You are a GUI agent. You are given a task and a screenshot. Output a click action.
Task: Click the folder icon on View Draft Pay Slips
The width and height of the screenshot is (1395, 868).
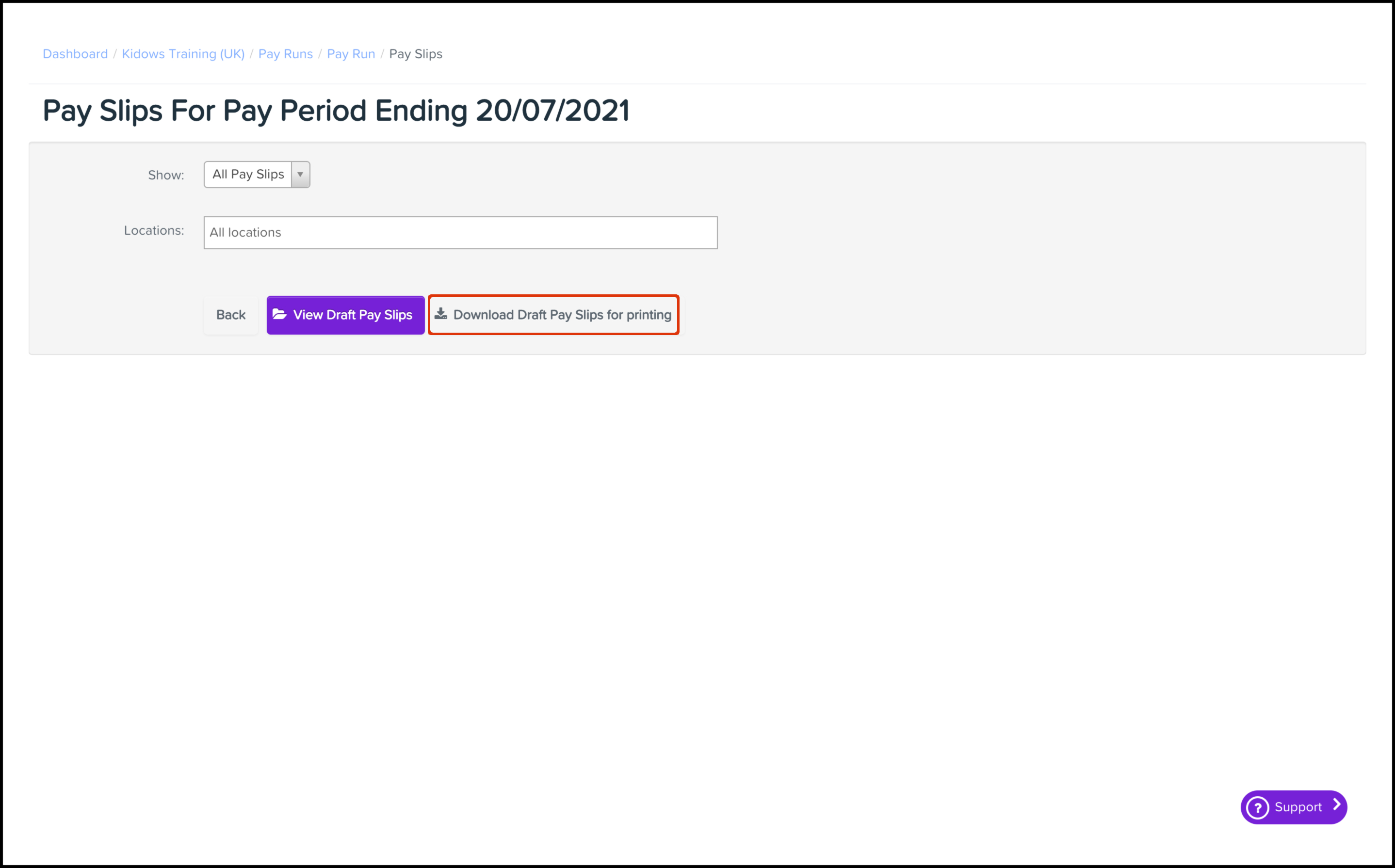click(279, 314)
